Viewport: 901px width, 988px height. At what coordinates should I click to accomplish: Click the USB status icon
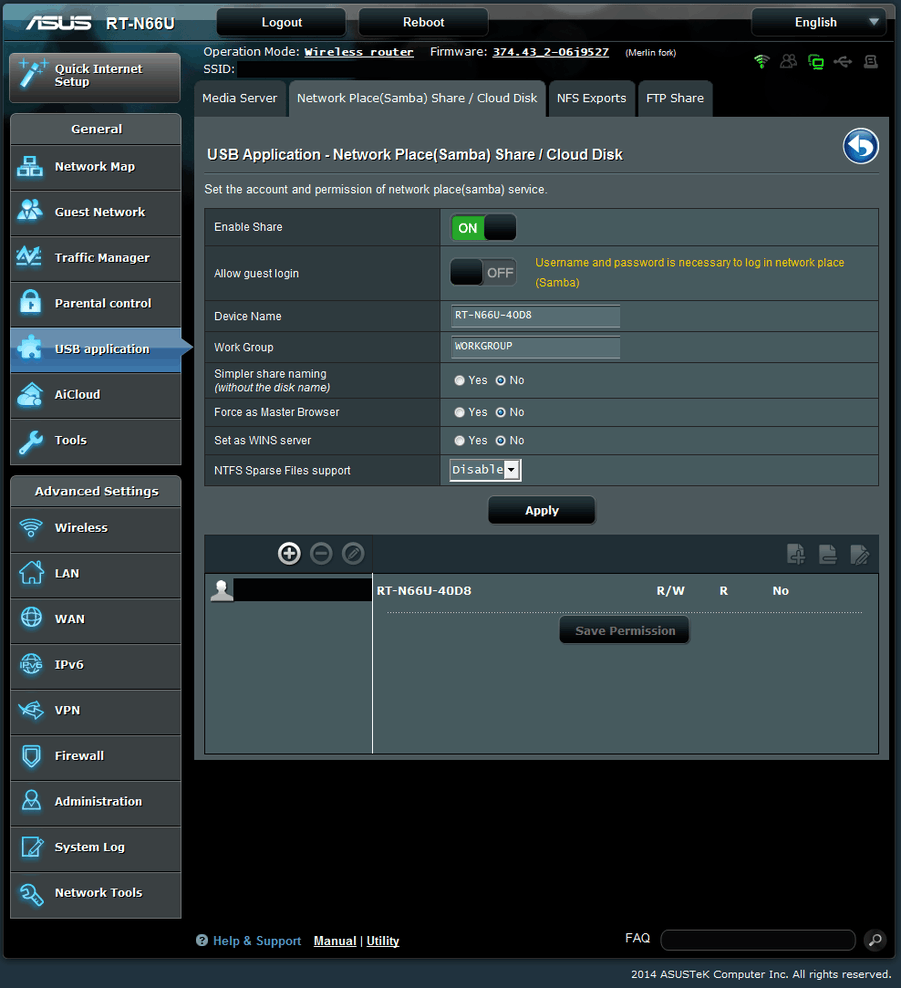pyautogui.click(x=843, y=61)
